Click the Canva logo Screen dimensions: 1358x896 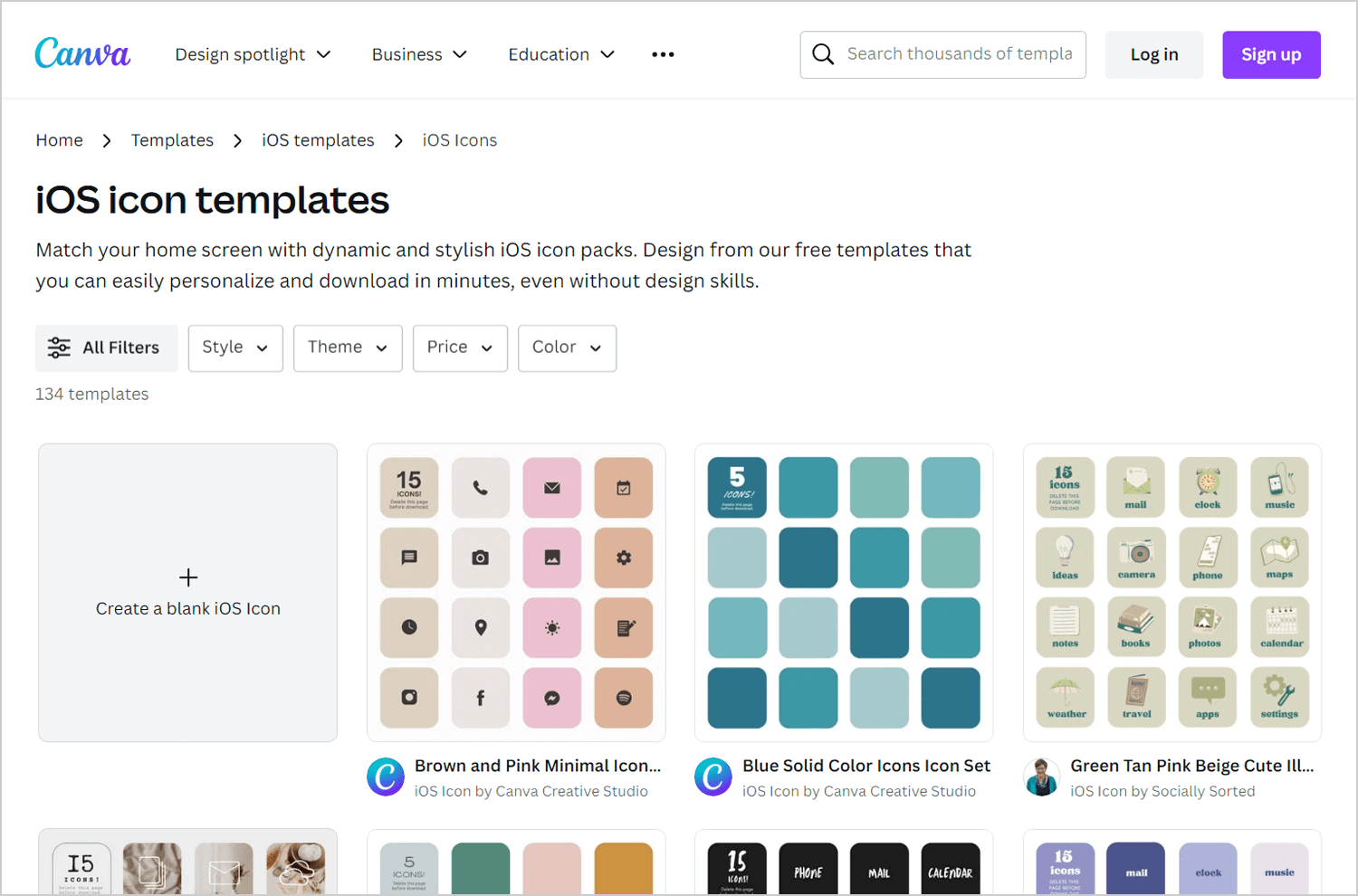pos(82,53)
